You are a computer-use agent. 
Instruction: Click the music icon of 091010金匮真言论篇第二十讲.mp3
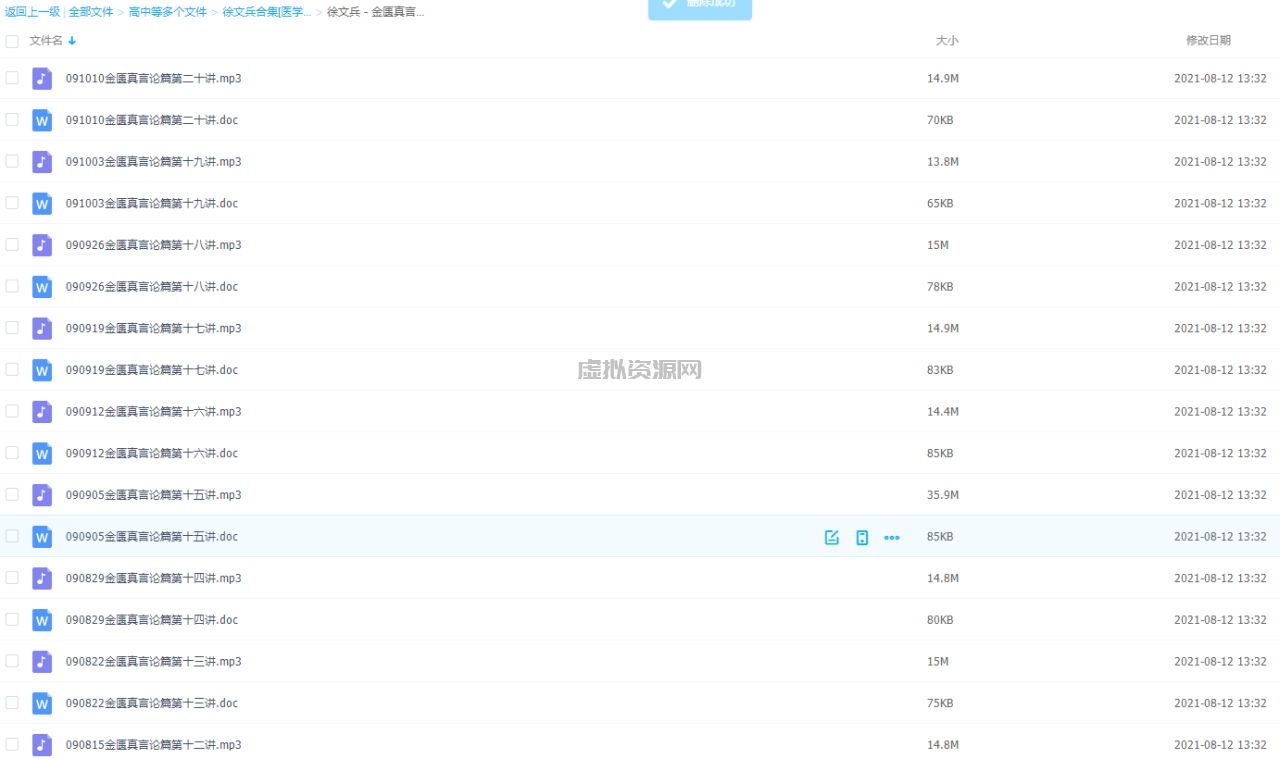[x=42, y=78]
